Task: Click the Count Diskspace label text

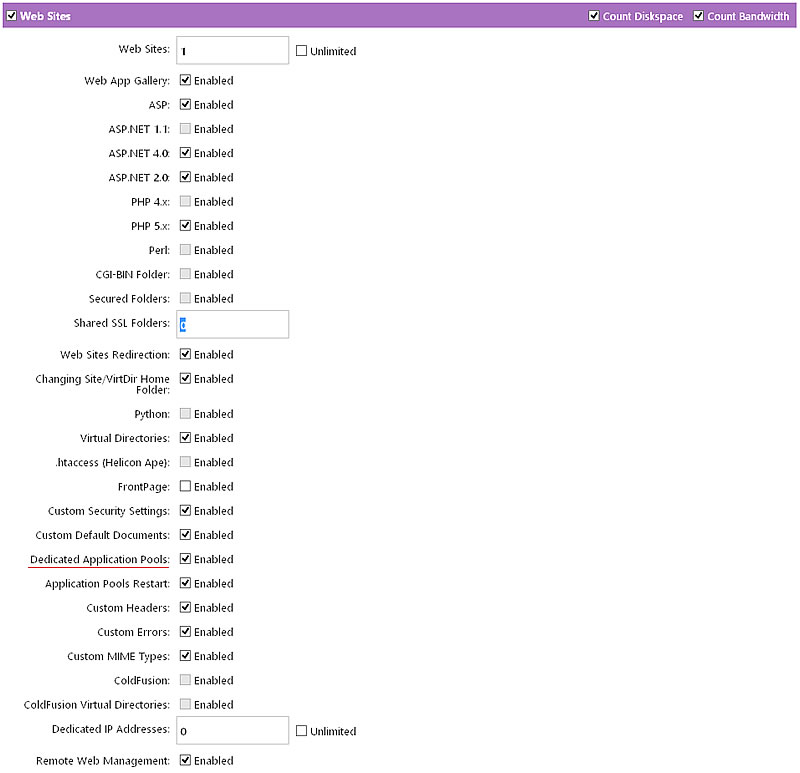Action: click(643, 16)
